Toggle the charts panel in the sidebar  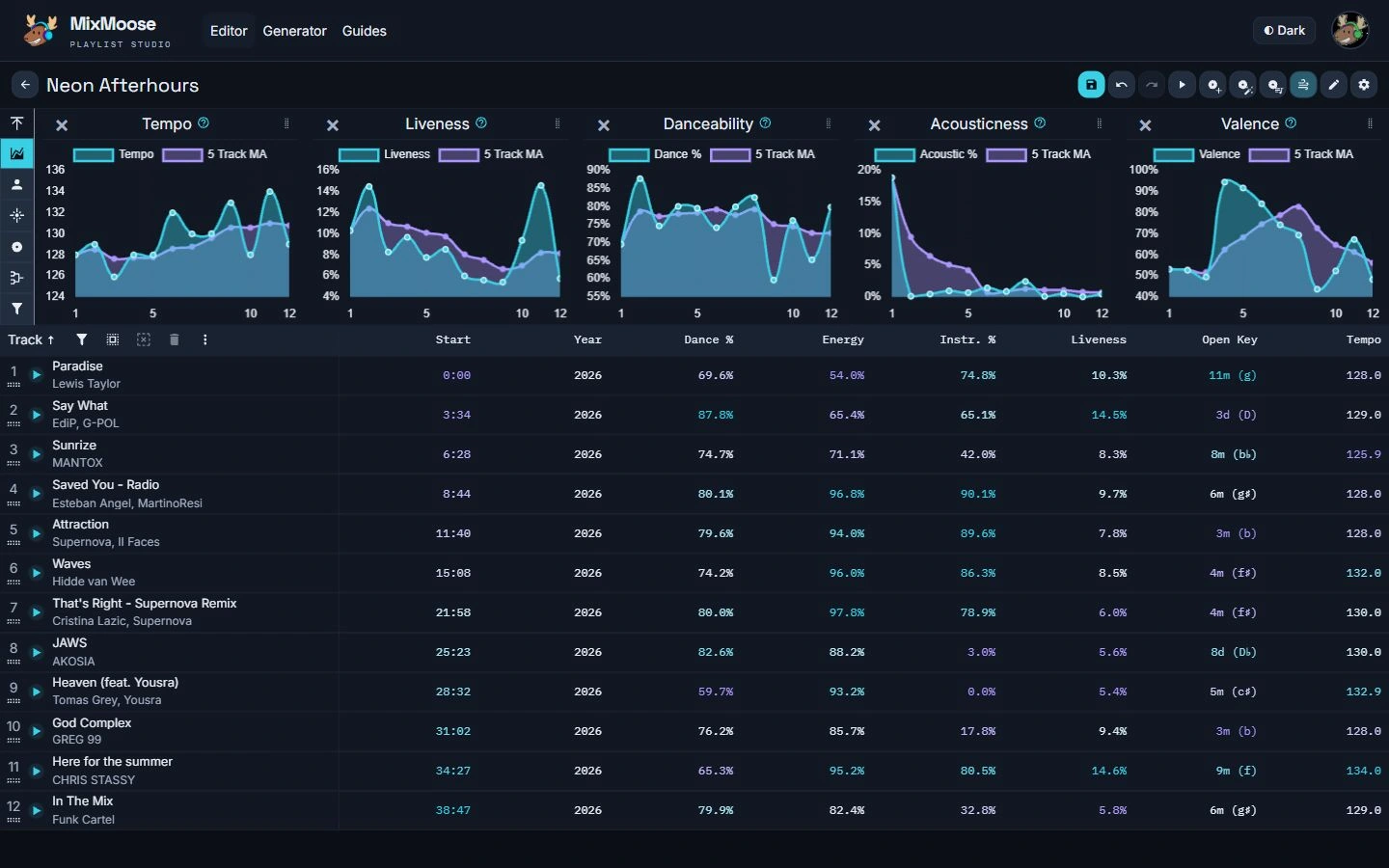[x=16, y=153]
